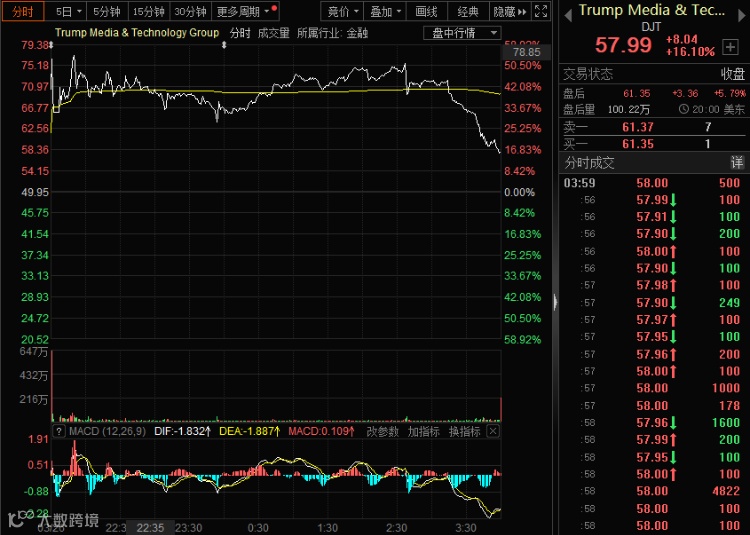Click the 盘后 61.35 after-hours price
The height and width of the screenshot is (535, 750).
click(x=637, y=93)
